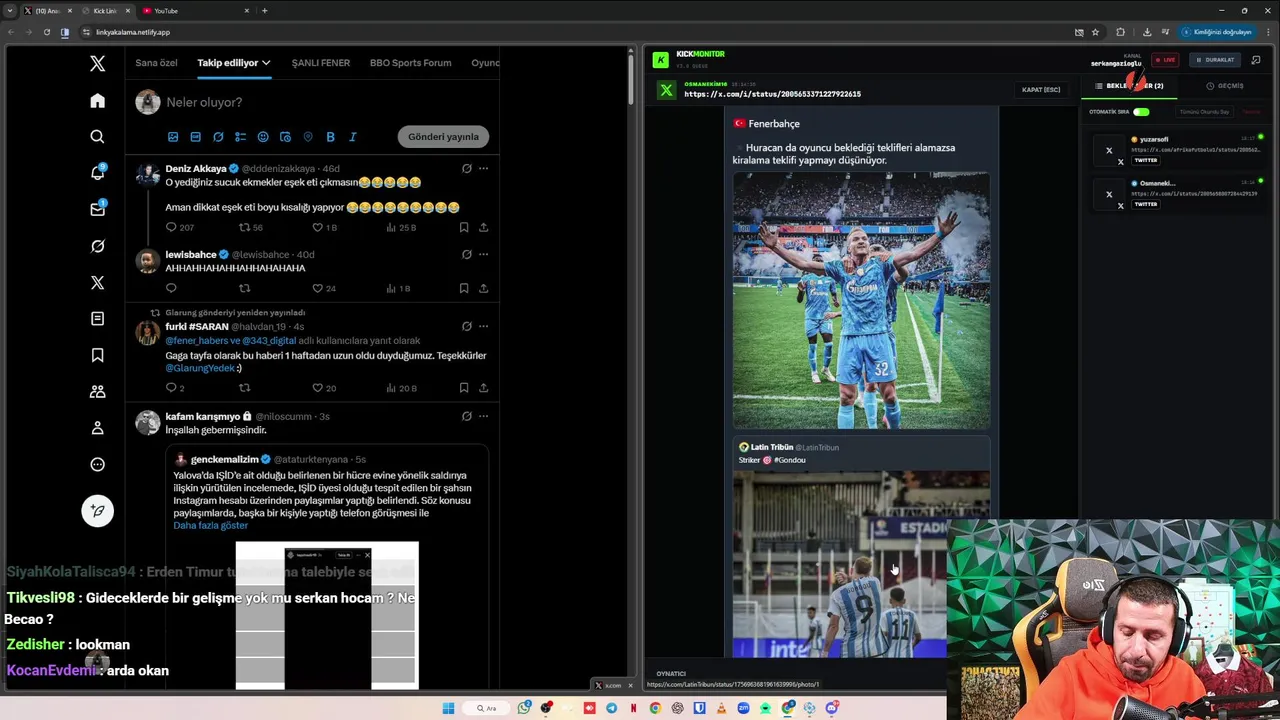Screen dimensions: 1280x720
Task: Open Messages envelope in X sidebar
Action: pos(97,209)
